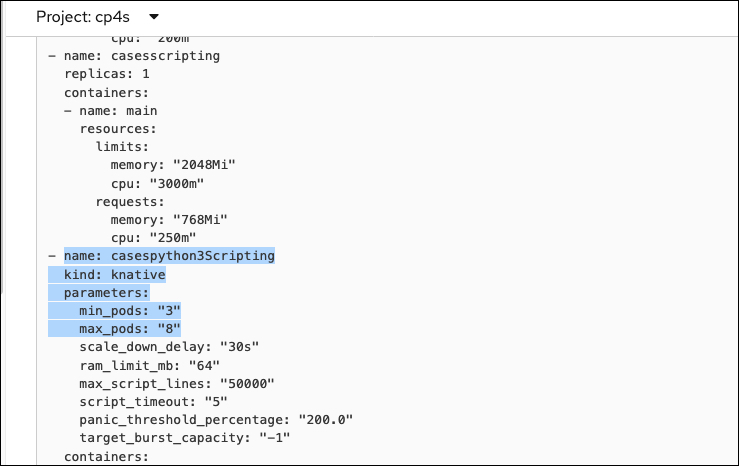Click the memory "2048Mi" value
The height and width of the screenshot is (466, 739).
[x=203, y=164]
